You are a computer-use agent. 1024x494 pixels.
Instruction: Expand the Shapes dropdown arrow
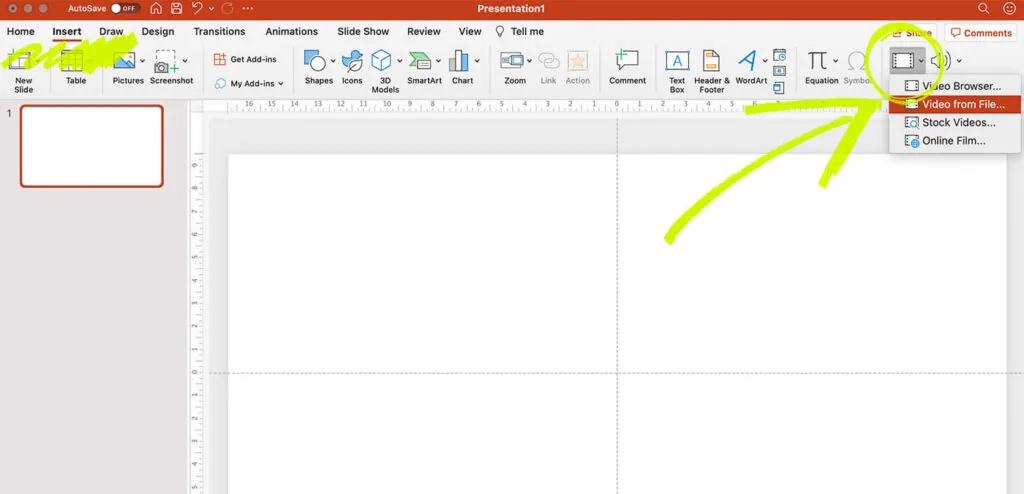point(332,61)
